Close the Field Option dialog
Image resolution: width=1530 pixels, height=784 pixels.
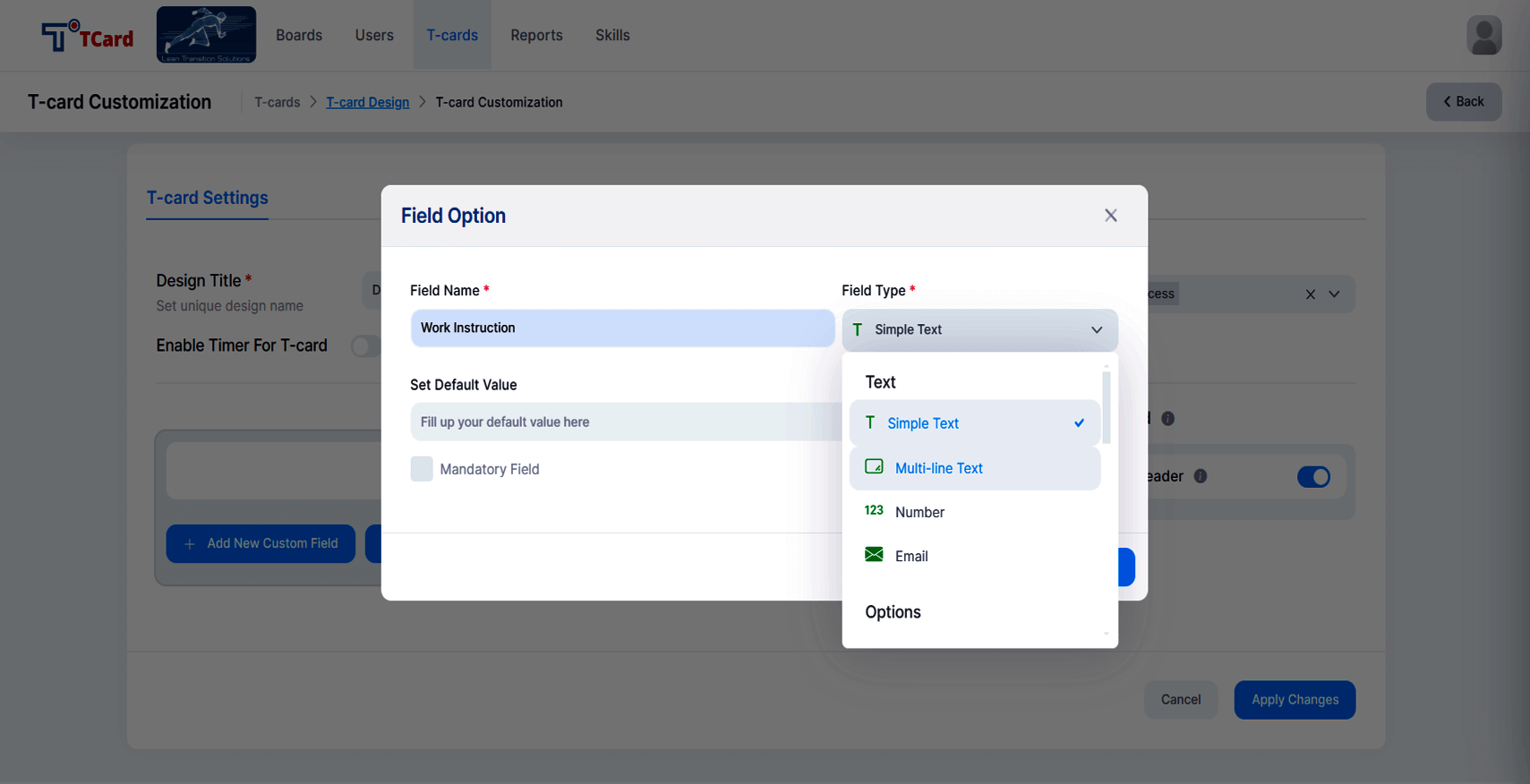point(1110,216)
